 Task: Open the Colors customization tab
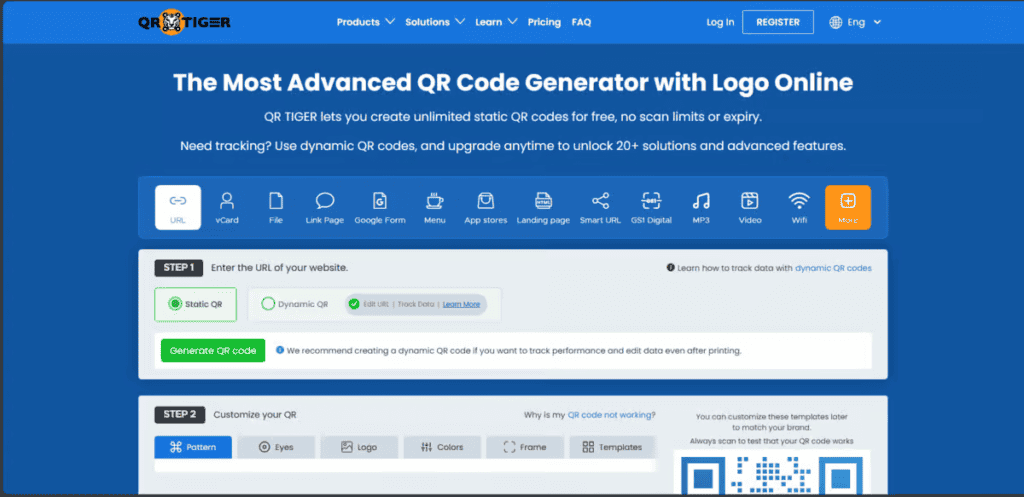click(442, 447)
